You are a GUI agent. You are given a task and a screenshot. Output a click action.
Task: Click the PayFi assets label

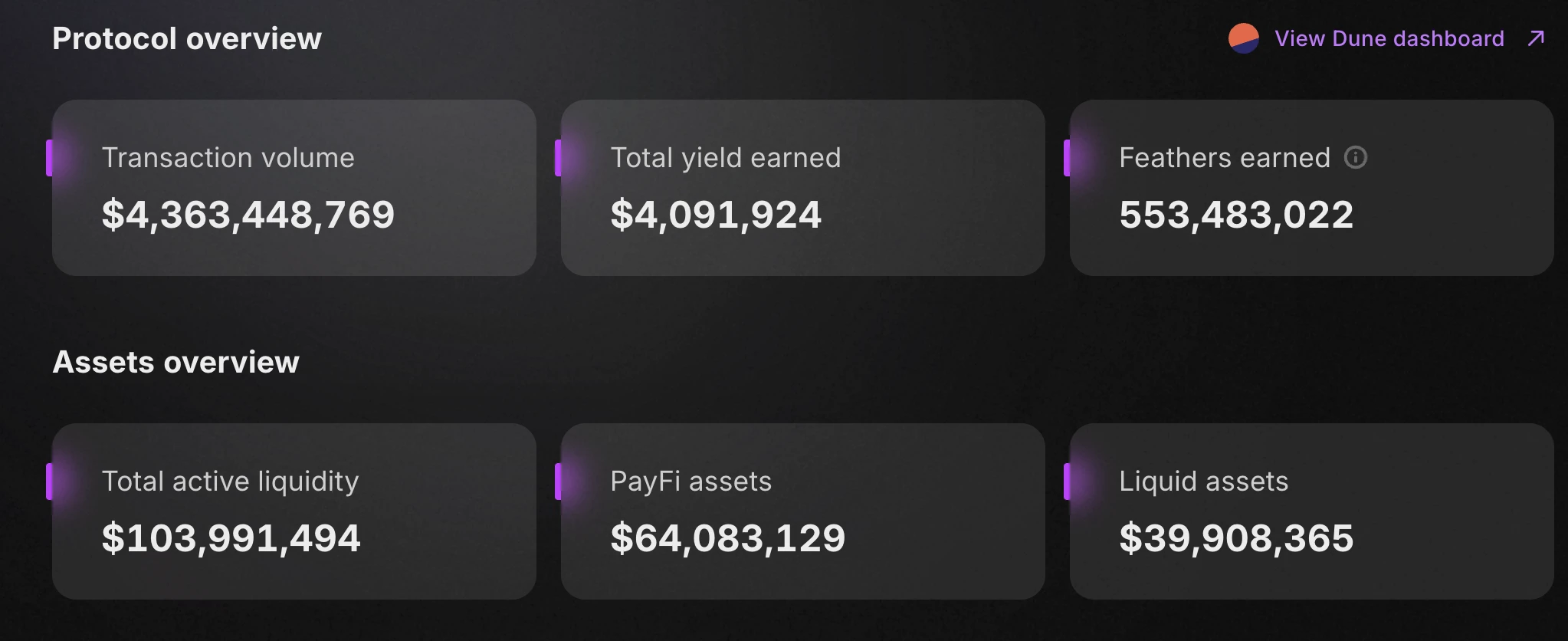[691, 481]
